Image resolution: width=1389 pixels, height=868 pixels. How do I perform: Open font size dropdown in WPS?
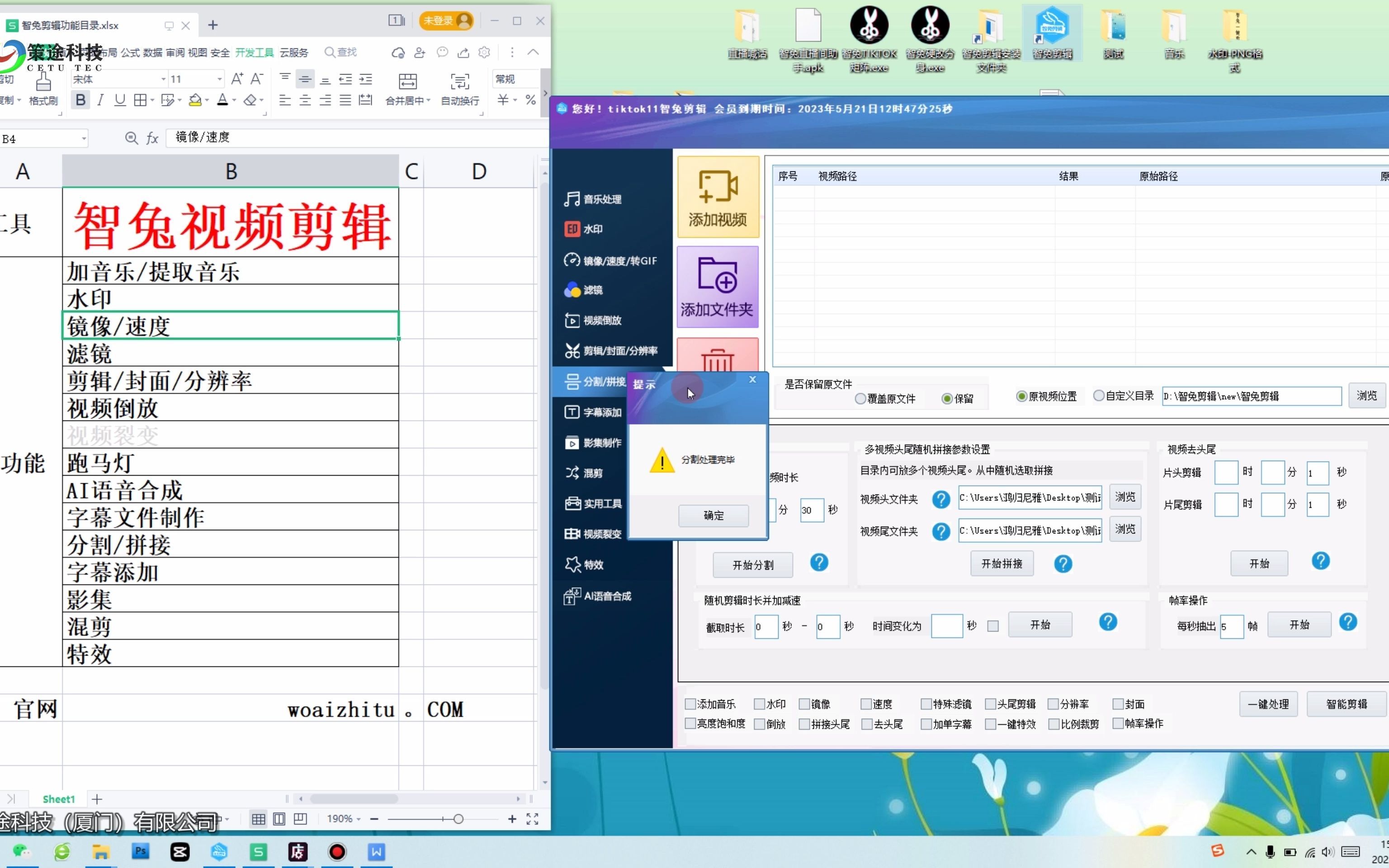point(219,79)
